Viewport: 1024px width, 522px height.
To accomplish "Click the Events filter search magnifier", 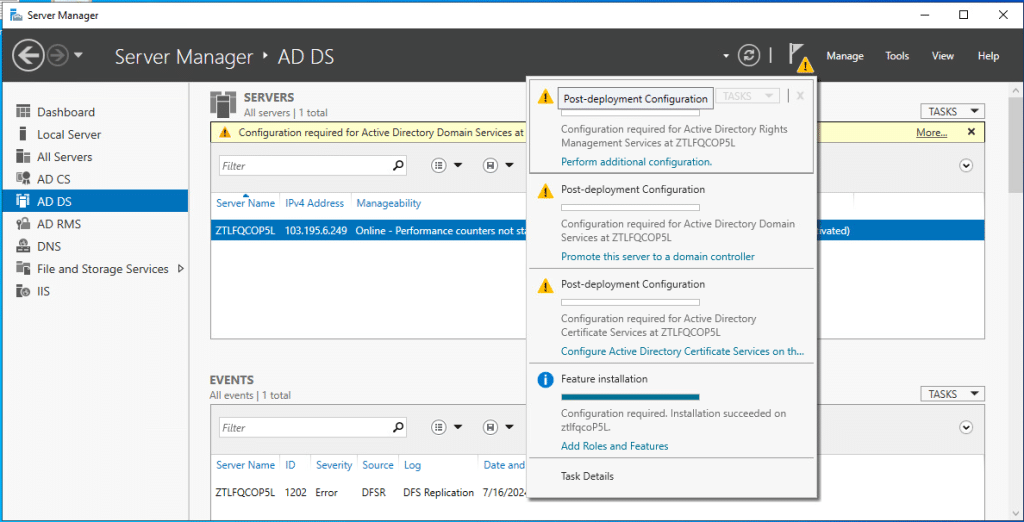I will [398, 428].
